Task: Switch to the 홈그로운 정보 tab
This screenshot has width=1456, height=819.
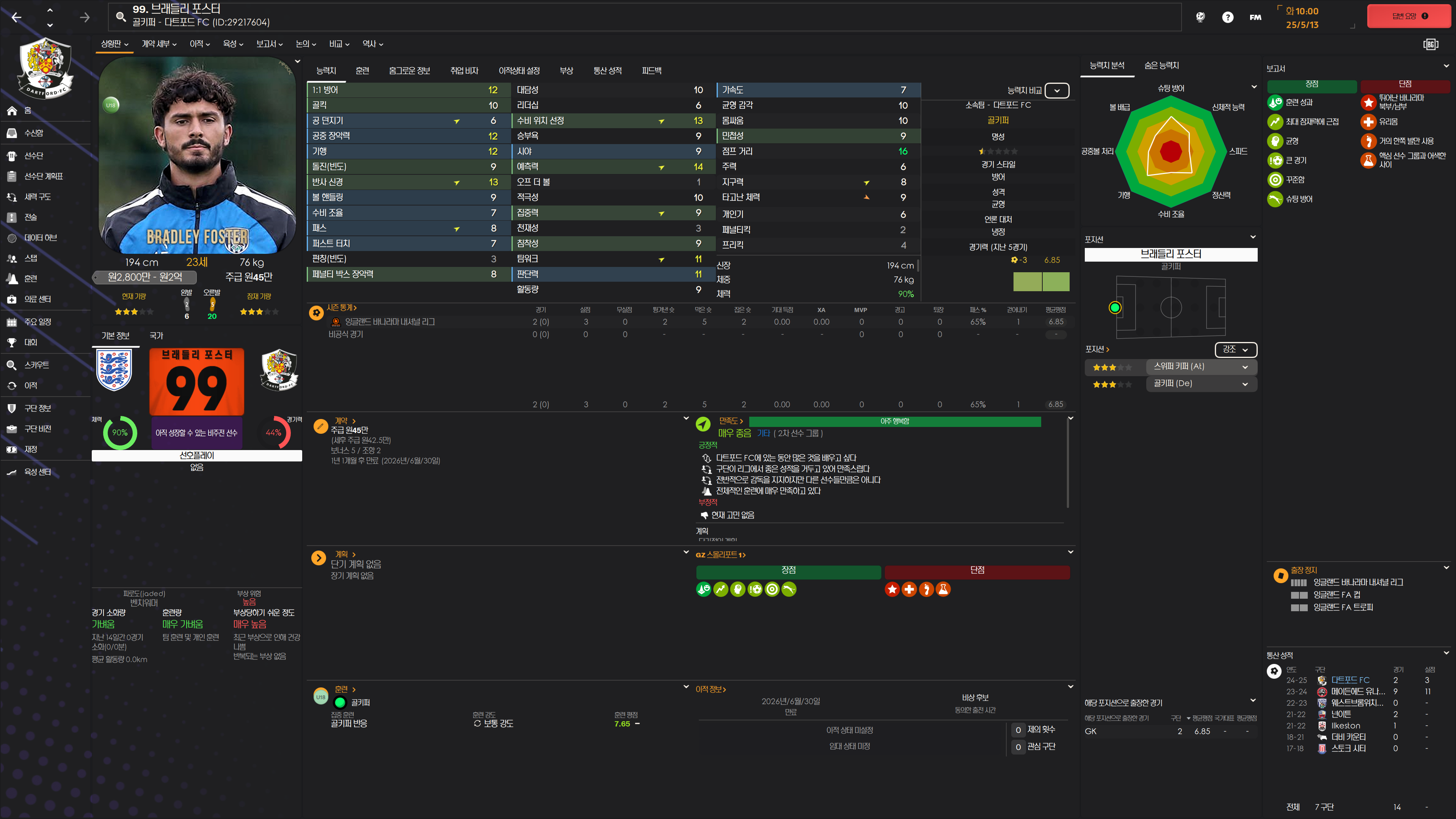Action: (x=409, y=71)
